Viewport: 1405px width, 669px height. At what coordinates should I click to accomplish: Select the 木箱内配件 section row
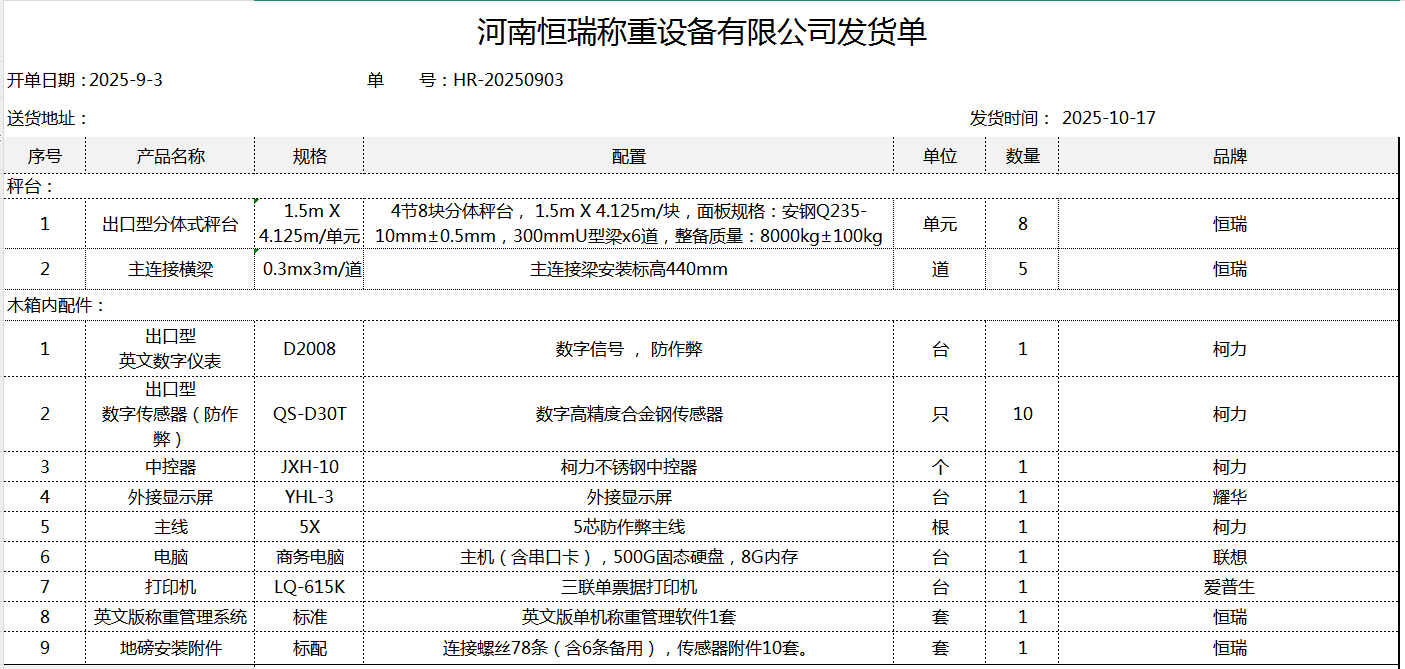(56, 305)
